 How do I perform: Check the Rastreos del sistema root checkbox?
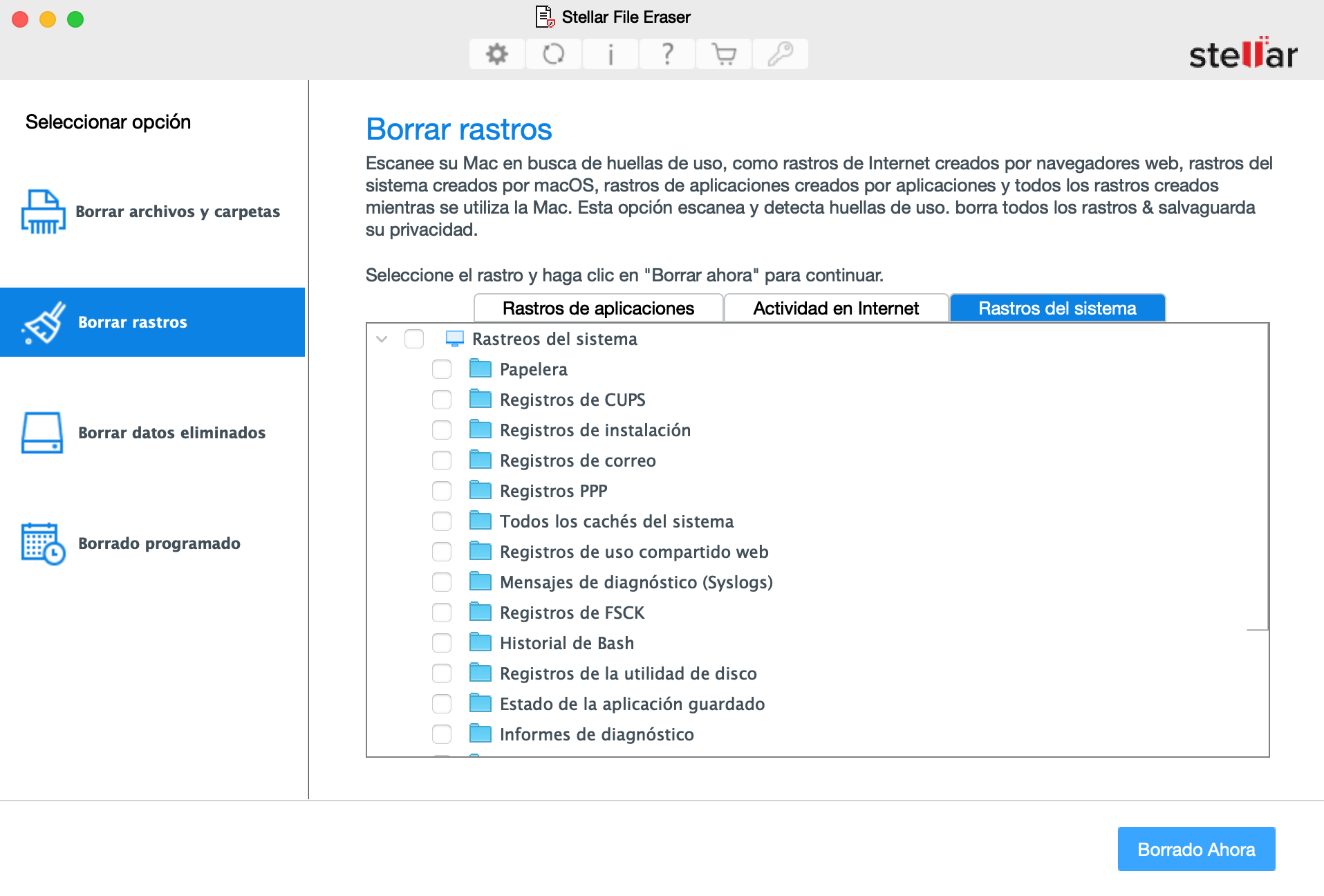(414, 339)
